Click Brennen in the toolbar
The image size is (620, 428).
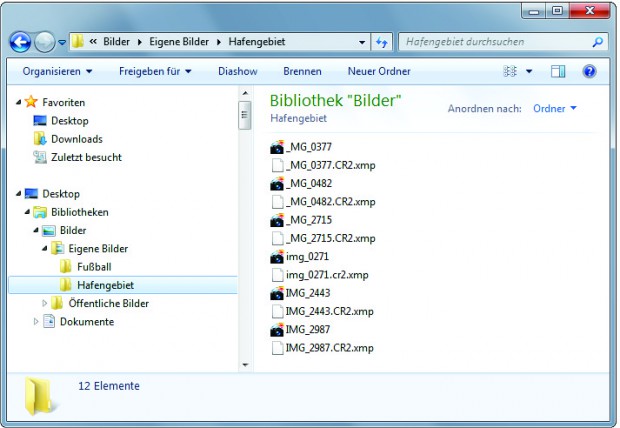tap(302, 72)
